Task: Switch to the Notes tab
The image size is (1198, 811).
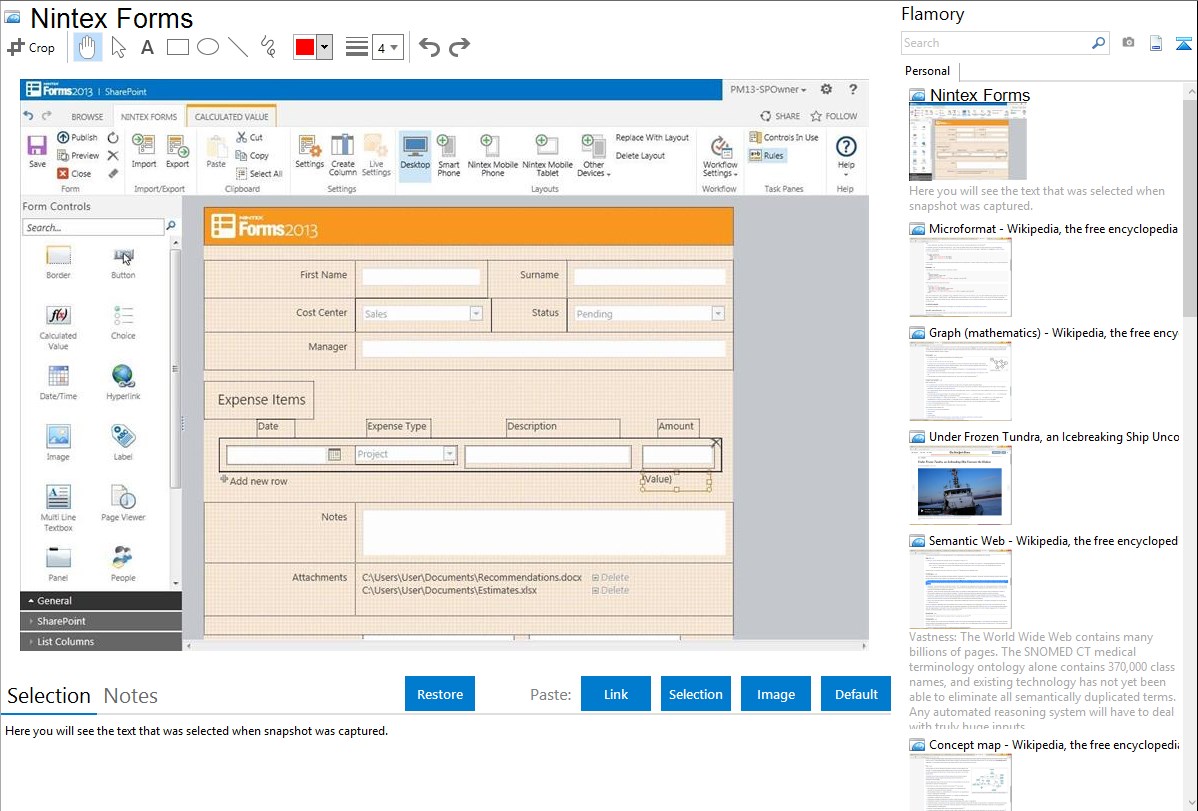Action: point(131,696)
